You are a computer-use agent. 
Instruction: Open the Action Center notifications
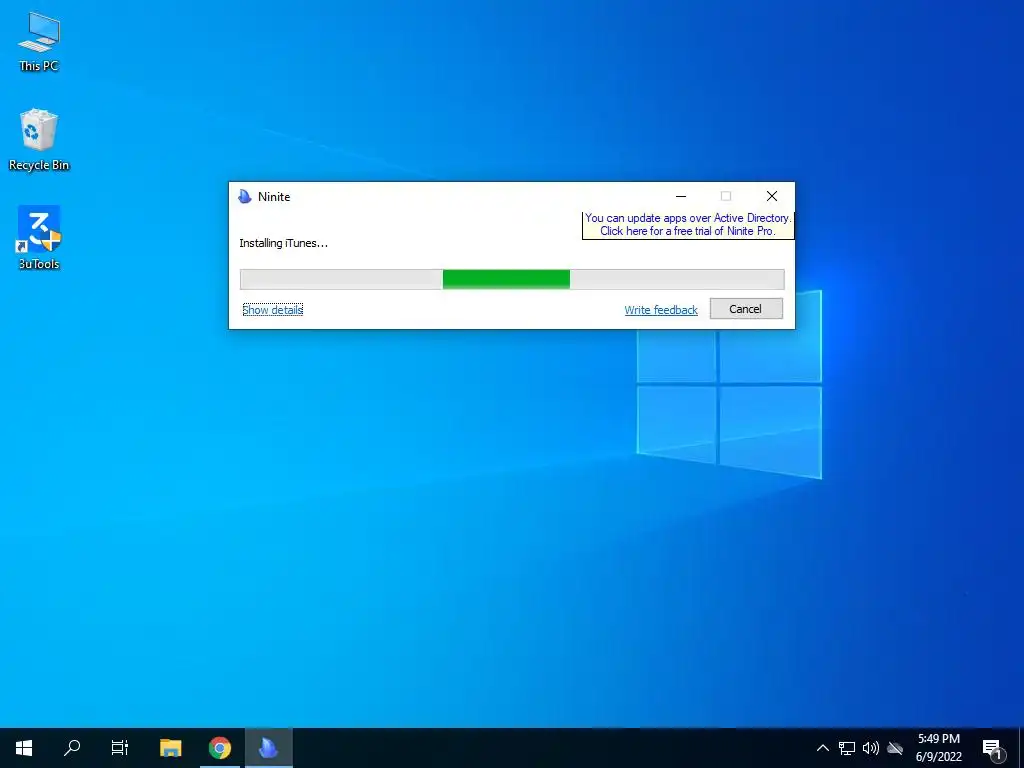point(993,748)
